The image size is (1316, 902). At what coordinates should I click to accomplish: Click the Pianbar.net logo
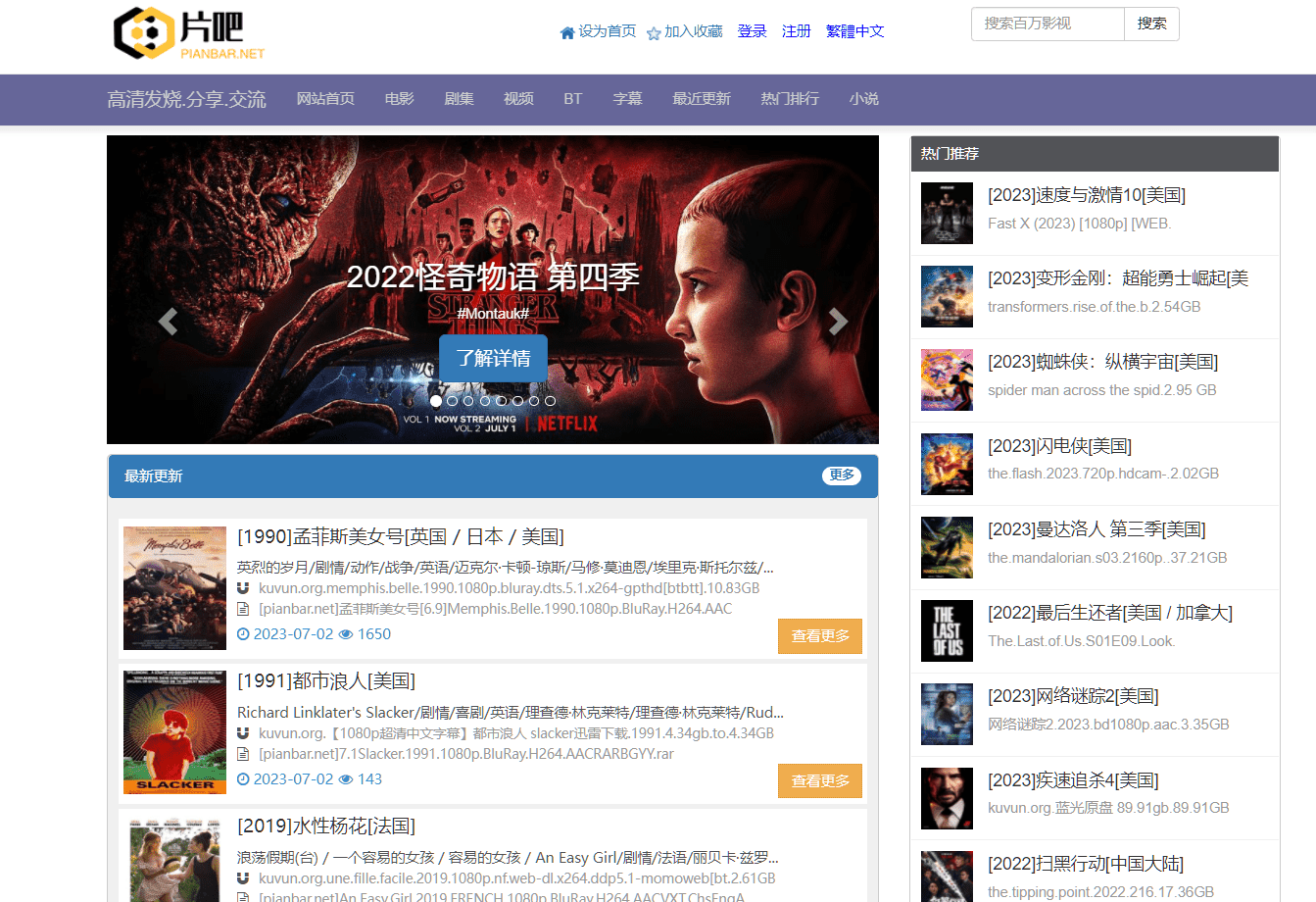(x=189, y=33)
